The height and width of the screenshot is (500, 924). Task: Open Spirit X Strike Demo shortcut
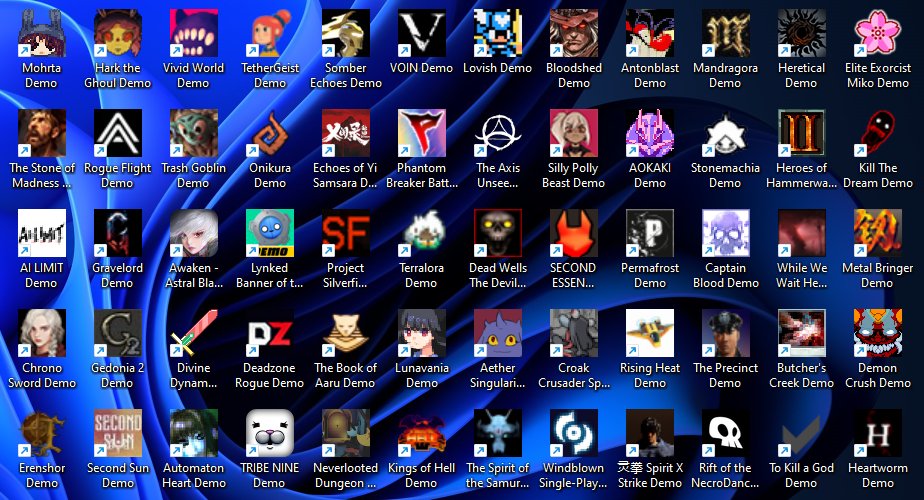[x=650, y=433]
